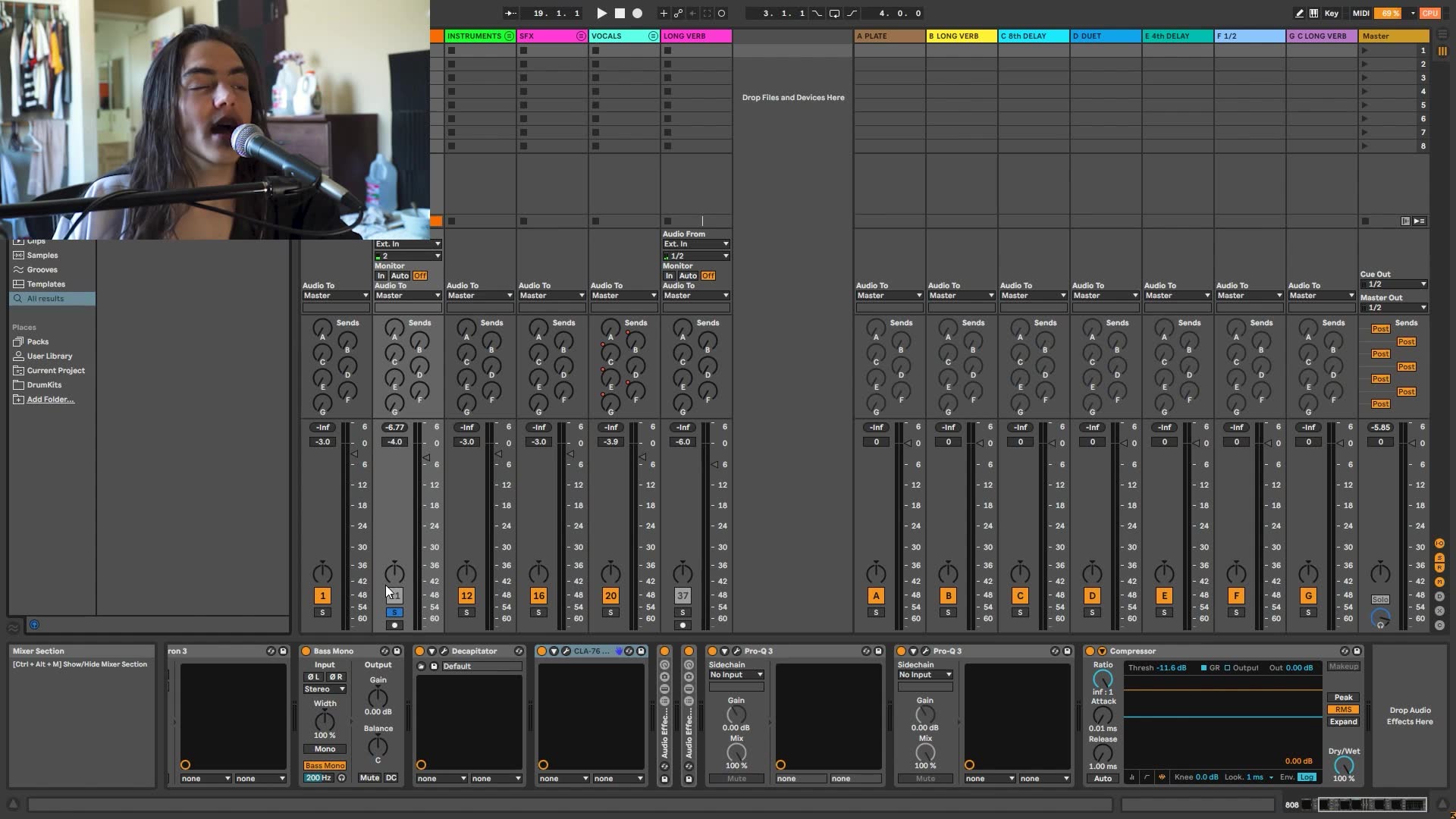Toggle Draw Mode pencil icon
The image size is (1456, 819).
point(1299,13)
